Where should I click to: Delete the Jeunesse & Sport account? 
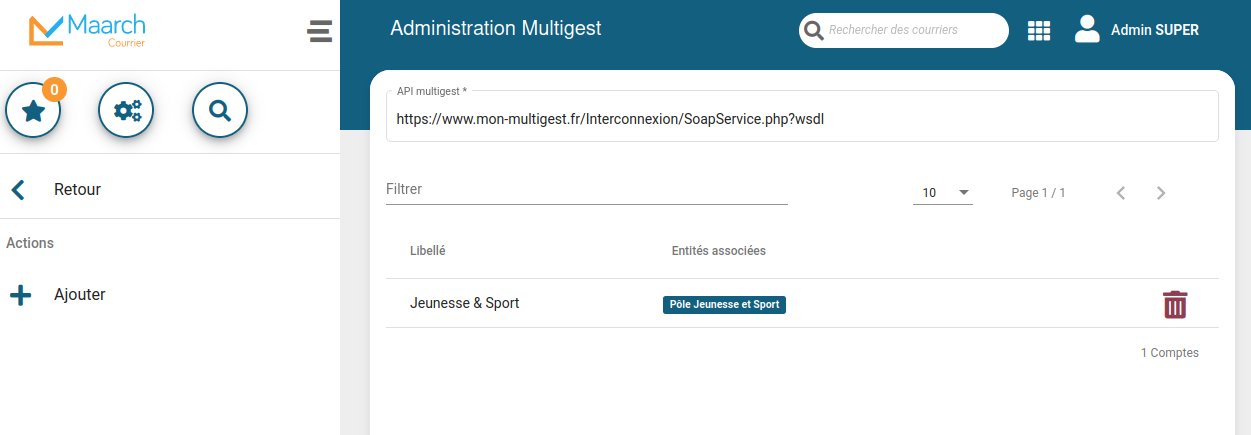tap(1175, 304)
